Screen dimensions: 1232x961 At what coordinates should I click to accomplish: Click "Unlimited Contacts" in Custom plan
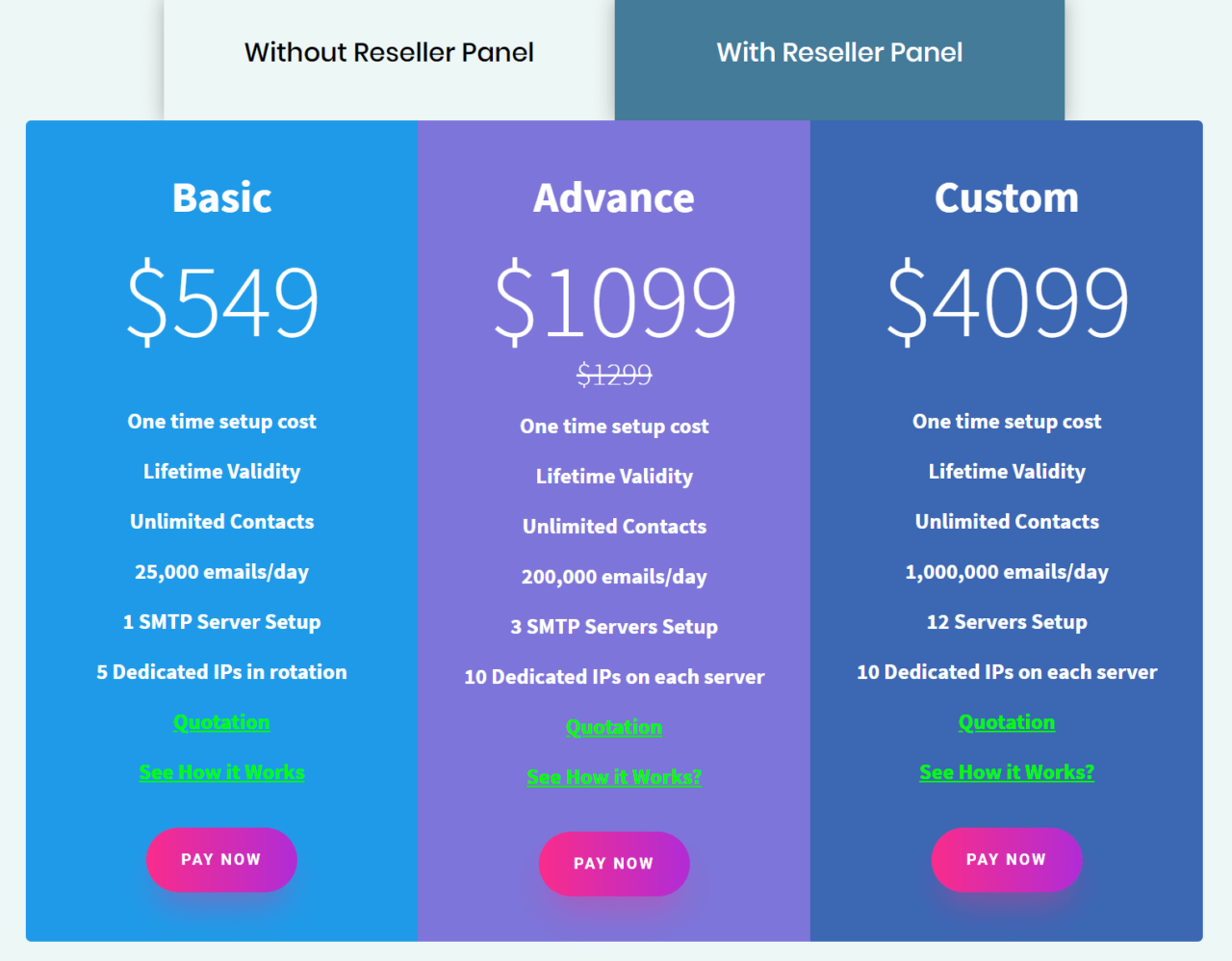tap(1007, 521)
